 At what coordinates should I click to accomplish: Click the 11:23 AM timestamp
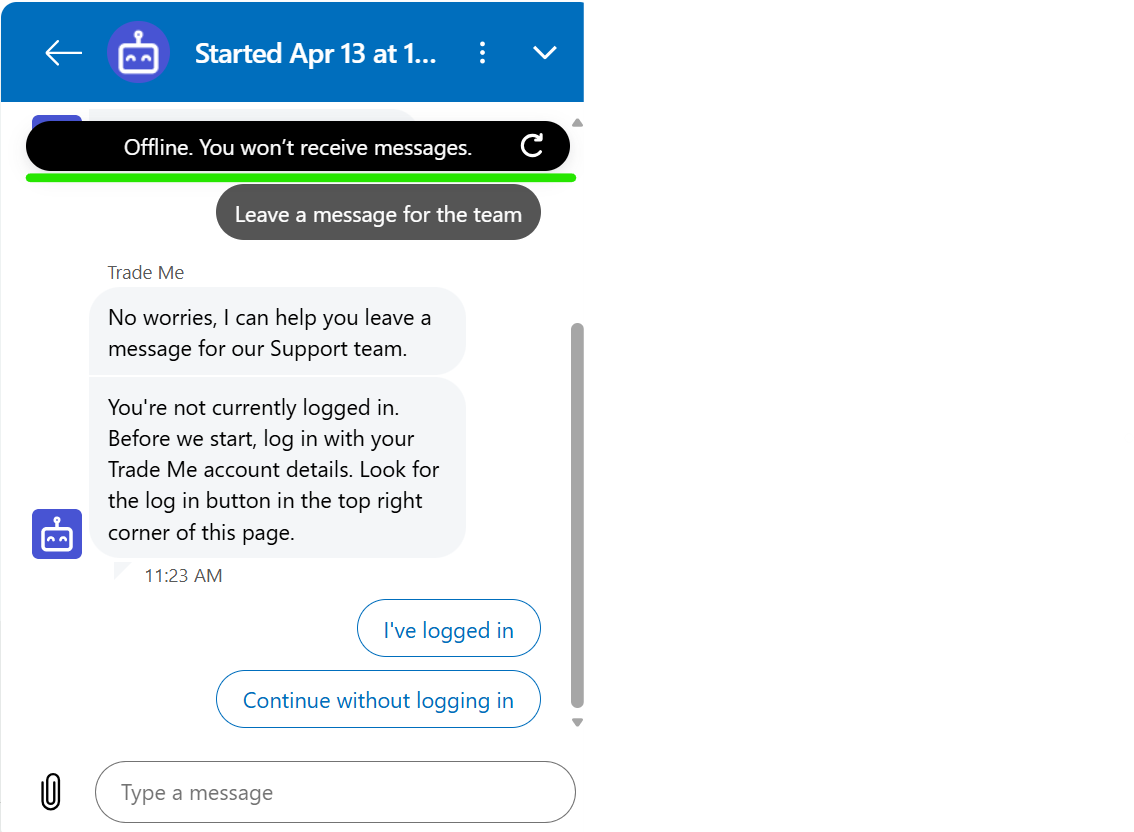(183, 576)
